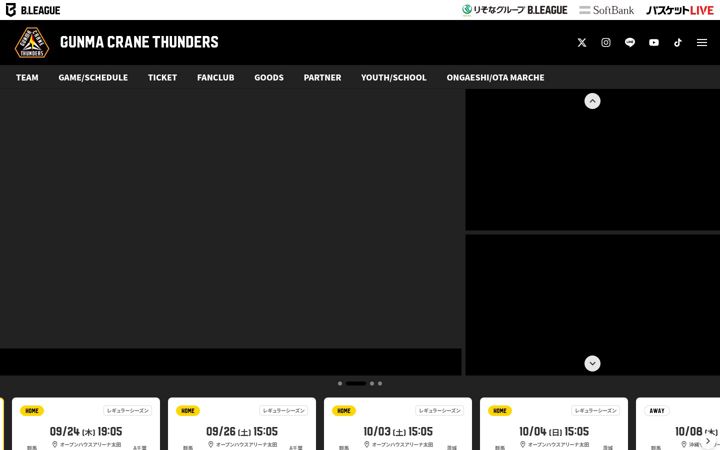Open the team's TikTok page
720x450 pixels.
click(x=678, y=42)
